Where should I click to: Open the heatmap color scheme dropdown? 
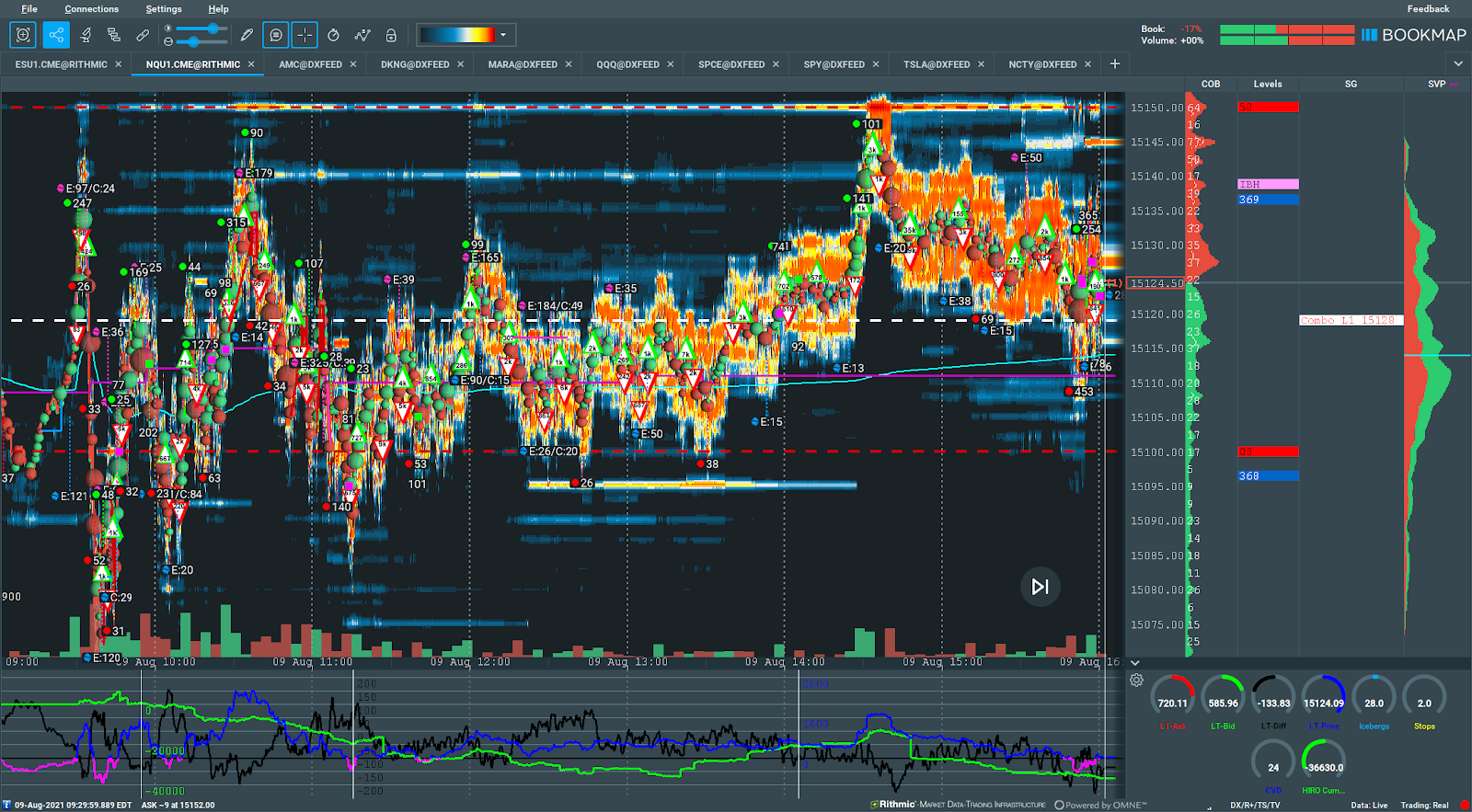[x=503, y=35]
